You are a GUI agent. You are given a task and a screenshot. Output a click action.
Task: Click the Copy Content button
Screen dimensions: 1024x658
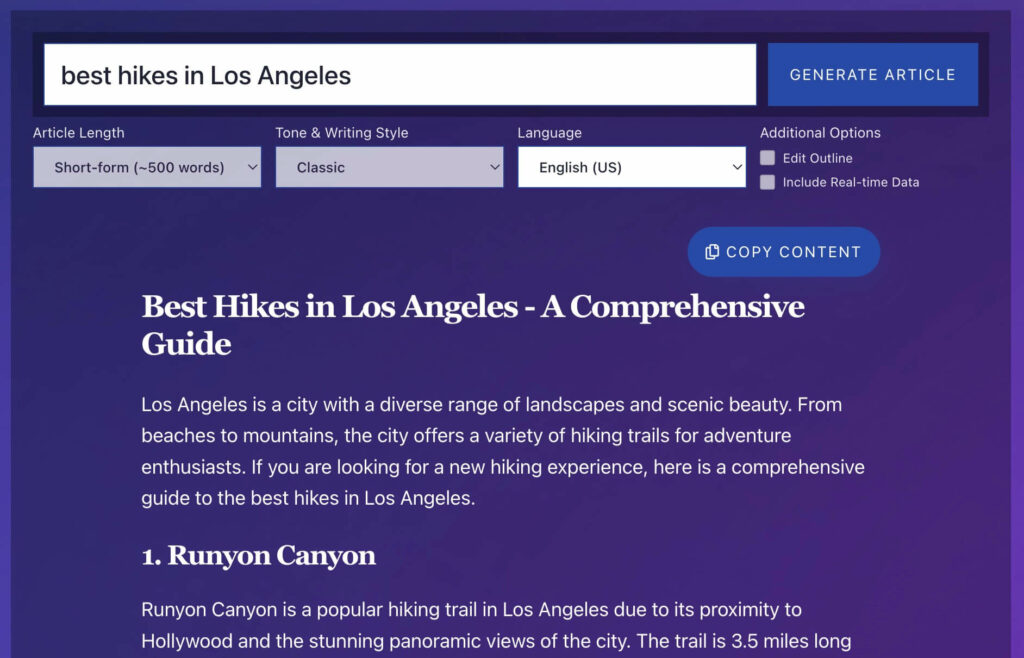click(783, 252)
